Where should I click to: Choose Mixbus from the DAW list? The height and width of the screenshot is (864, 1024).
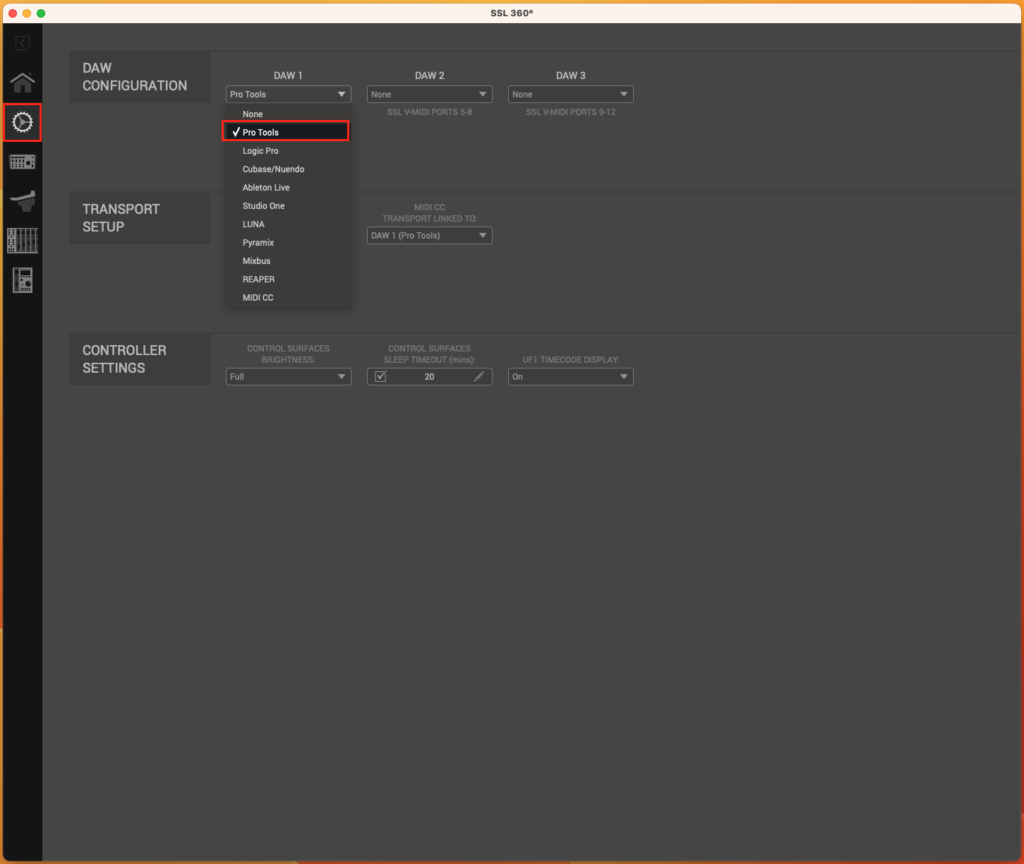(x=288, y=260)
